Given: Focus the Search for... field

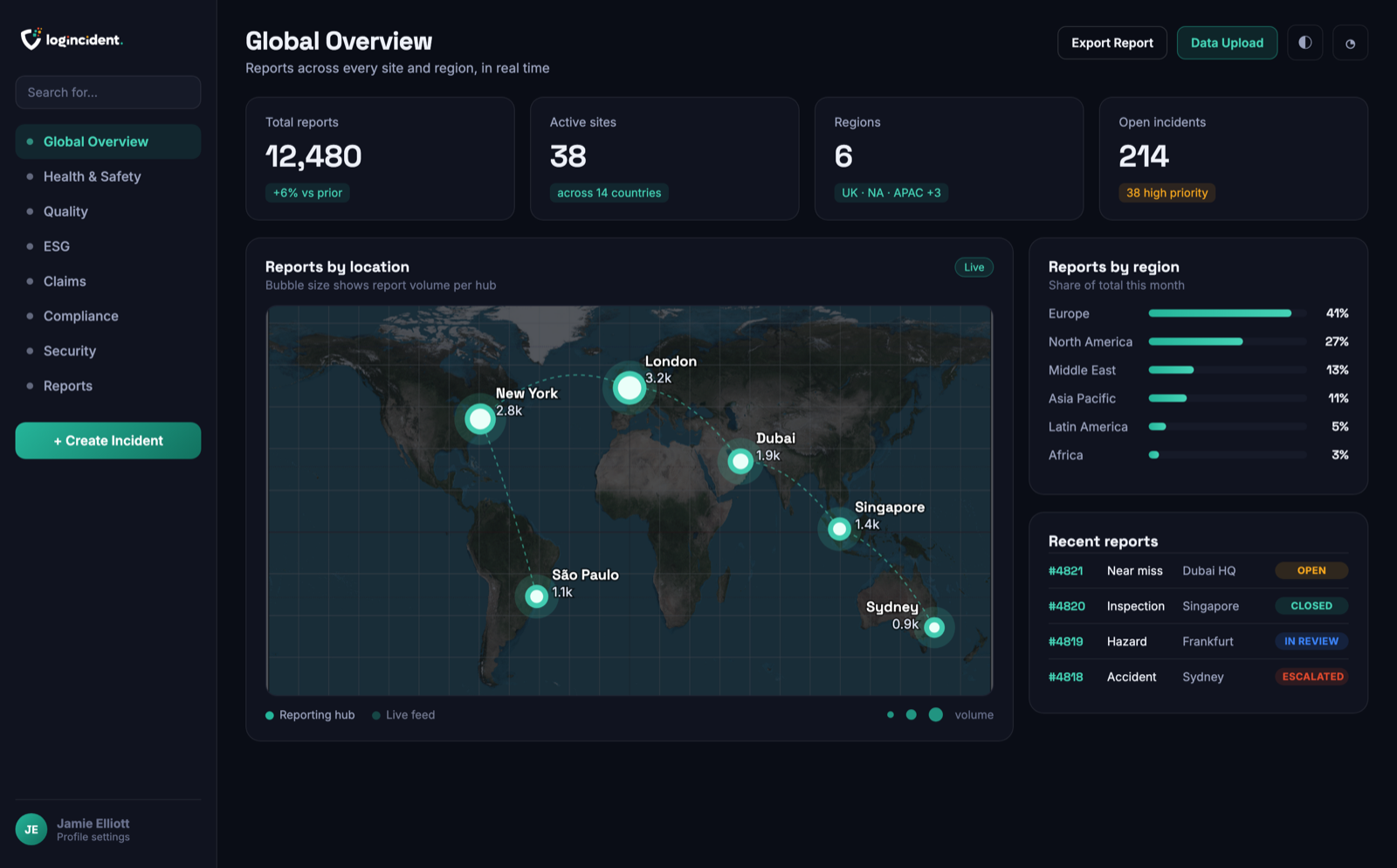Looking at the screenshot, I should click(x=108, y=93).
